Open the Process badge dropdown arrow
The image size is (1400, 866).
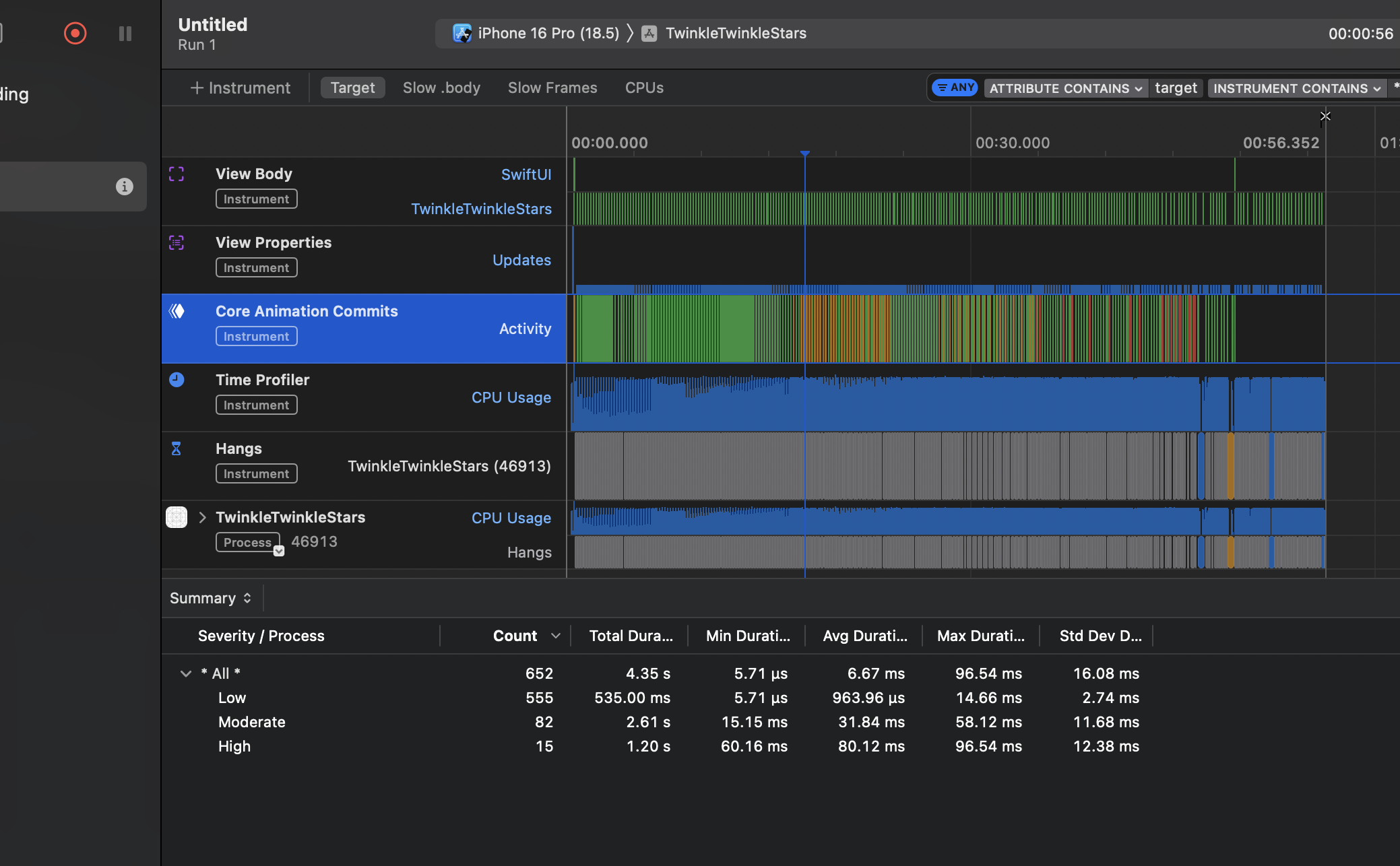(x=279, y=551)
